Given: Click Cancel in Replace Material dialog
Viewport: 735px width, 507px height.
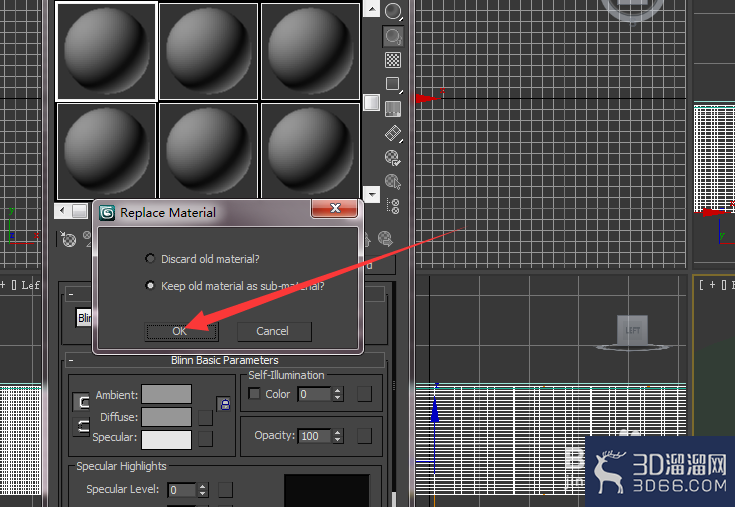Looking at the screenshot, I should coord(274,331).
